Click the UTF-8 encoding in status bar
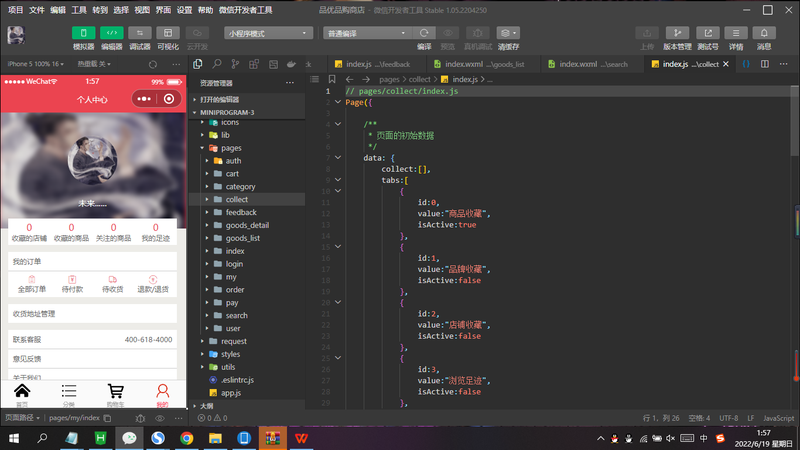800x450 pixels. [x=729, y=418]
